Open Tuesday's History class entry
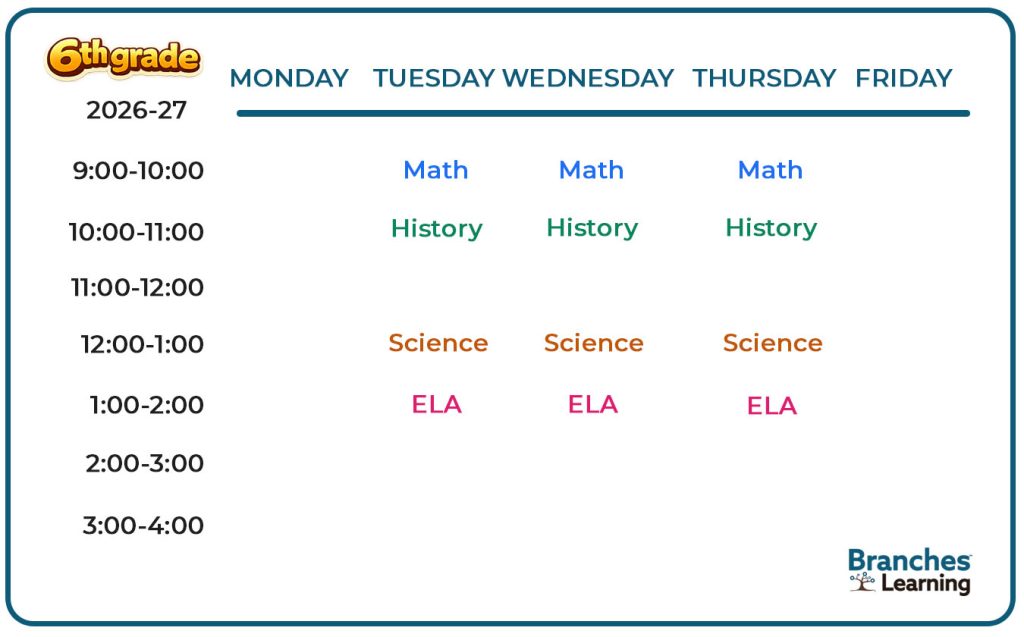 coord(436,229)
